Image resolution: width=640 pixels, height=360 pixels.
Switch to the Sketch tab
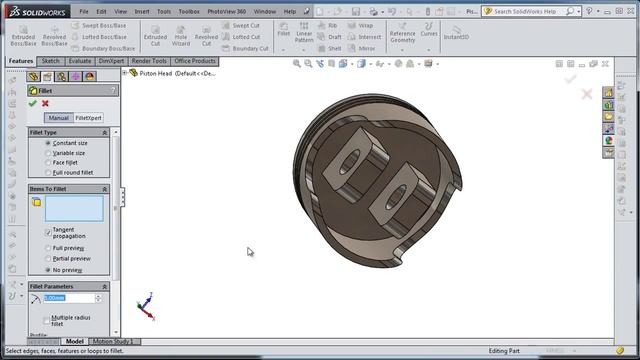[51, 61]
